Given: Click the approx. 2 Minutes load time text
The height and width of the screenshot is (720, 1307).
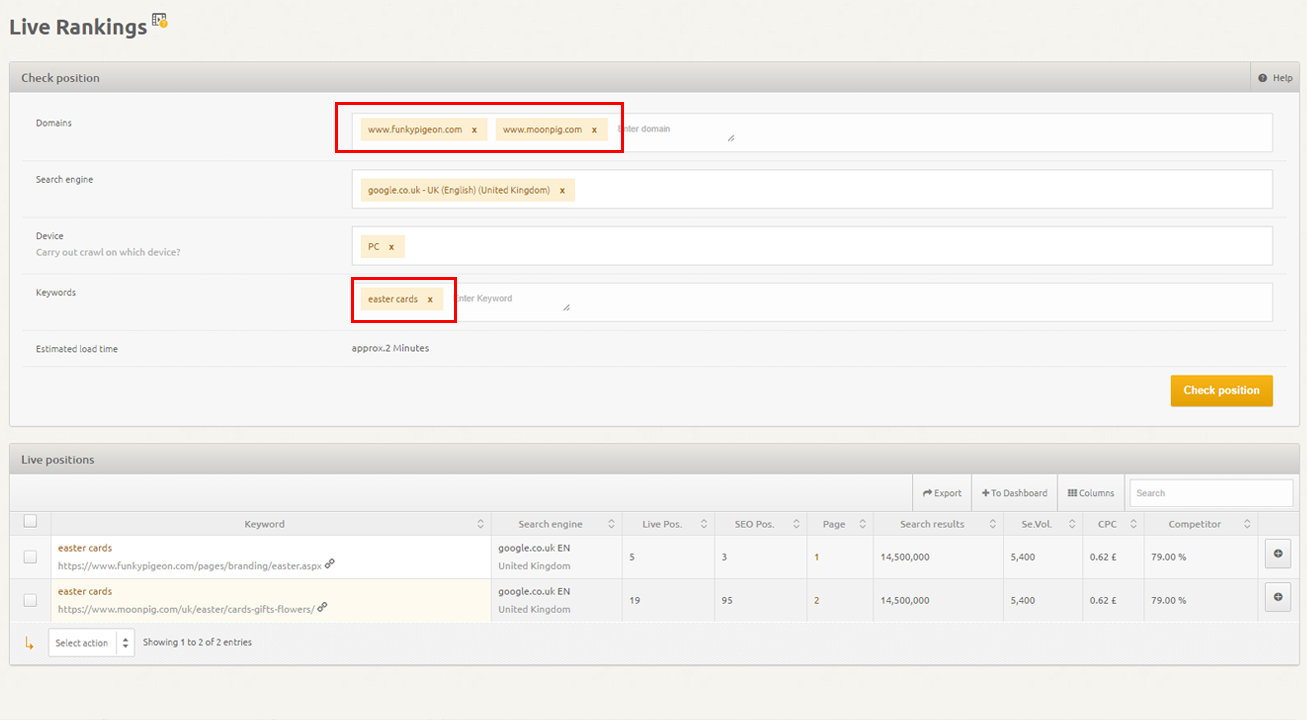Looking at the screenshot, I should pos(390,348).
